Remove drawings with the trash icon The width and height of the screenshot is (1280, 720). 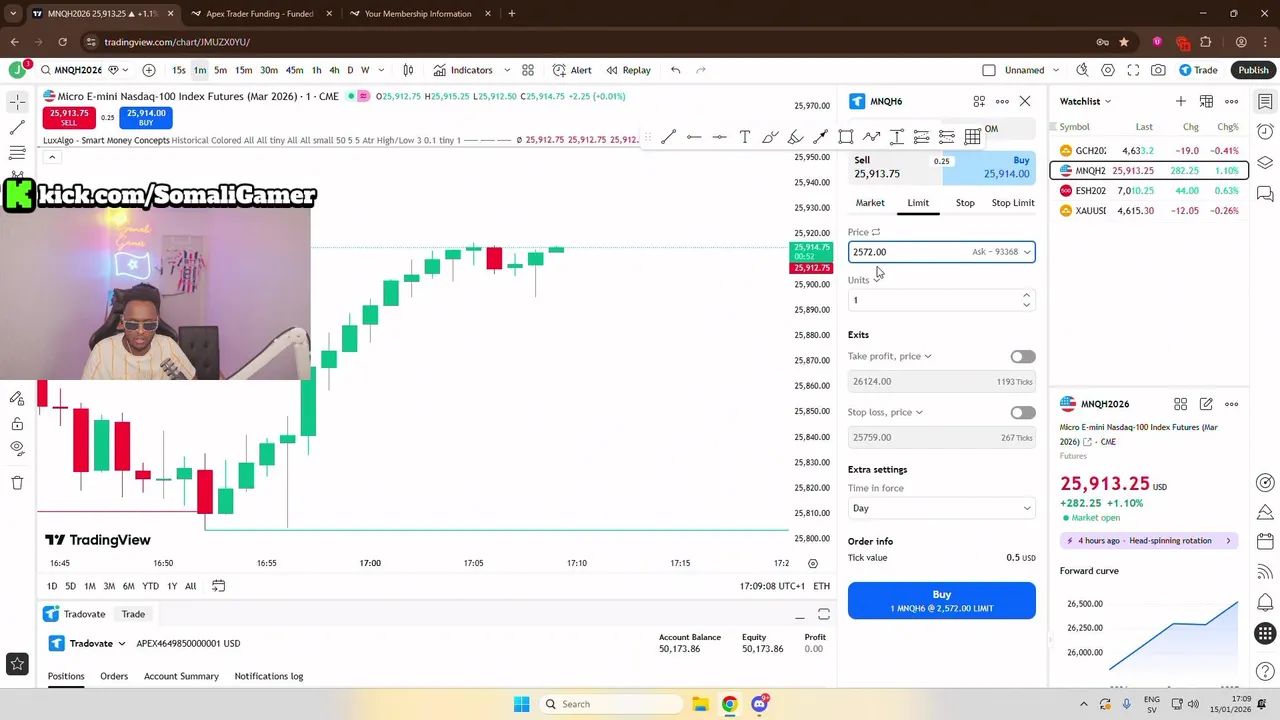[17, 483]
